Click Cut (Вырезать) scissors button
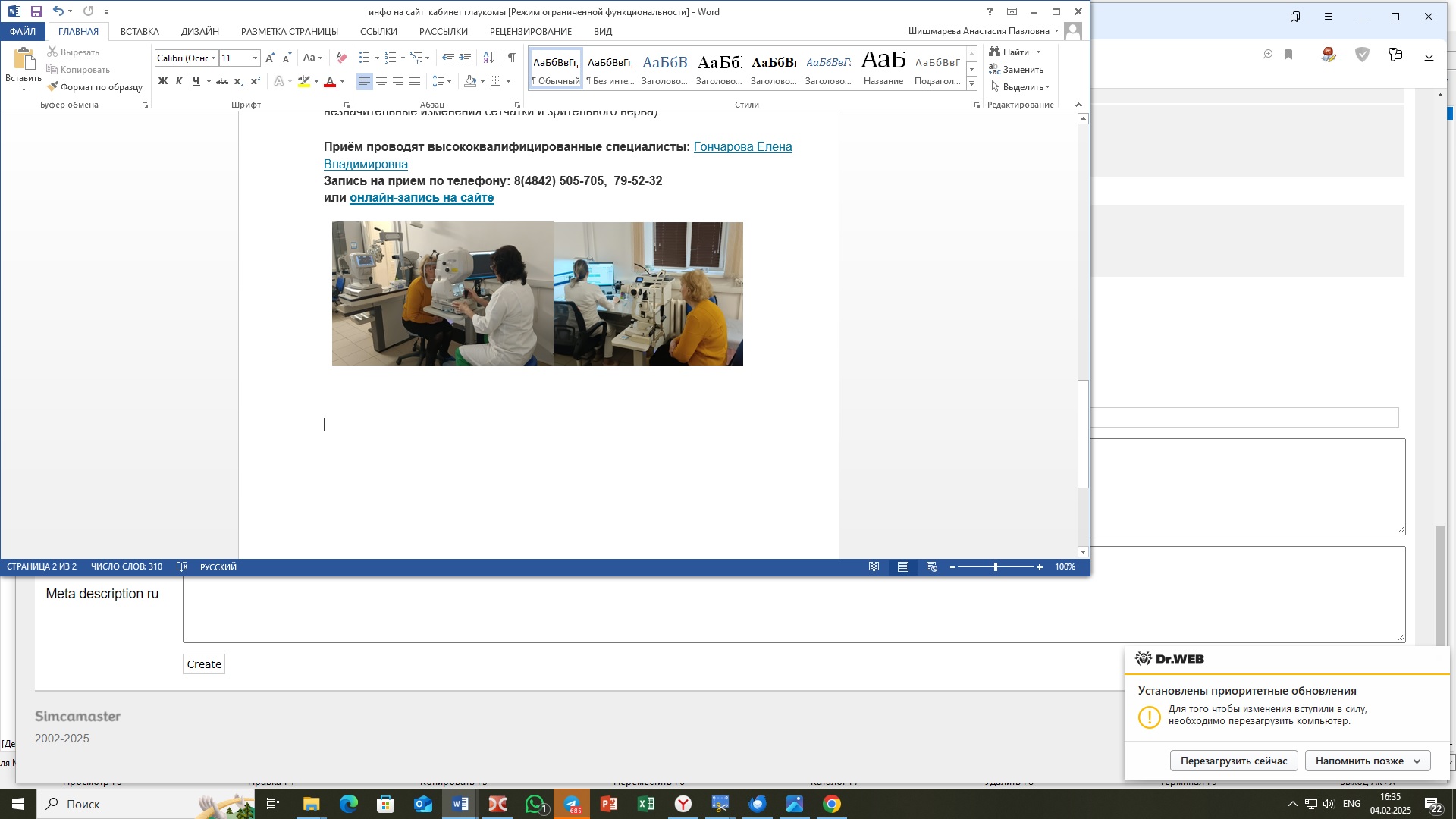The width and height of the screenshot is (1456, 819). click(74, 52)
